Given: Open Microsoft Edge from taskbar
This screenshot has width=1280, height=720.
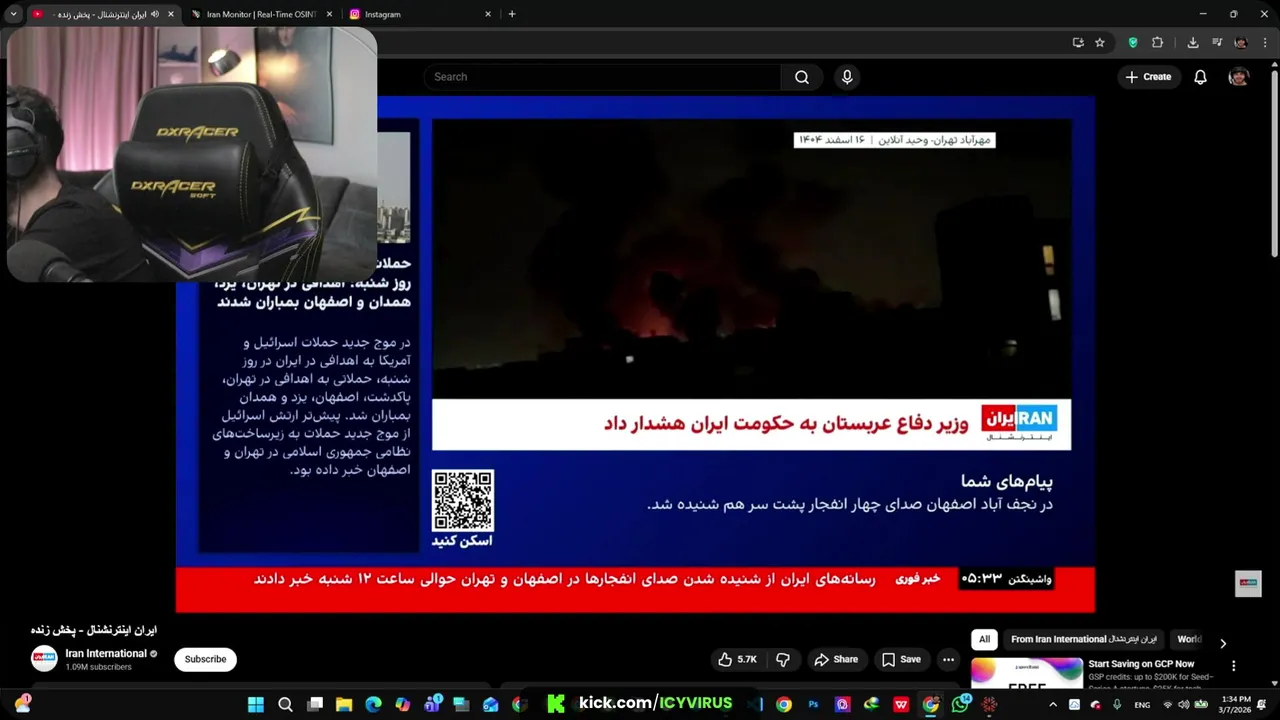Looking at the screenshot, I should [373, 705].
